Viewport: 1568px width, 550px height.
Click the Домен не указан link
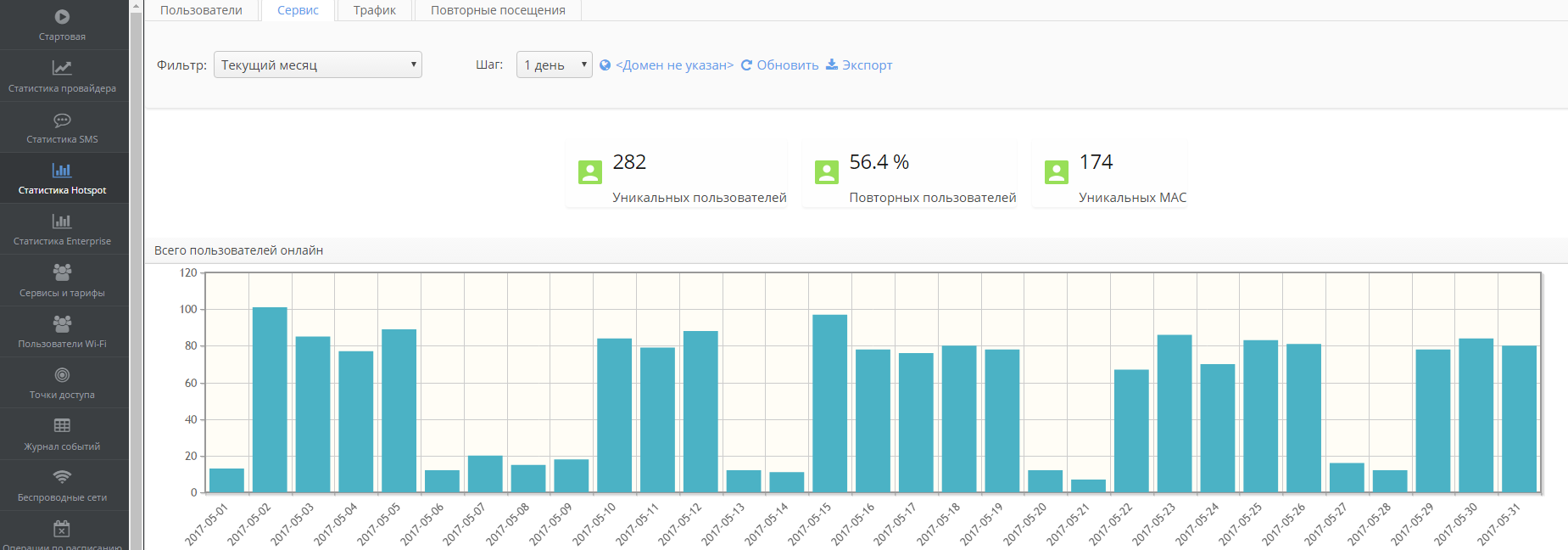click(674, 65)
